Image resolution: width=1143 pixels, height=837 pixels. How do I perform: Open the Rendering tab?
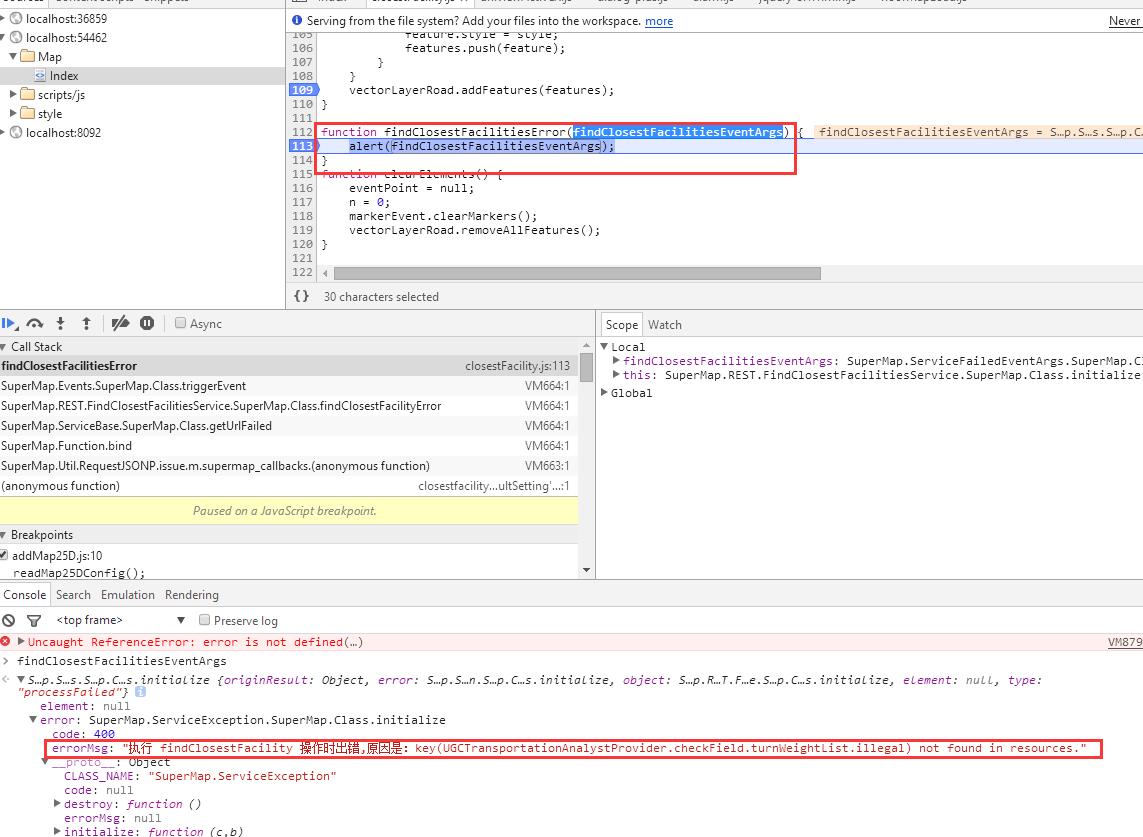click(x=192, y=594)
